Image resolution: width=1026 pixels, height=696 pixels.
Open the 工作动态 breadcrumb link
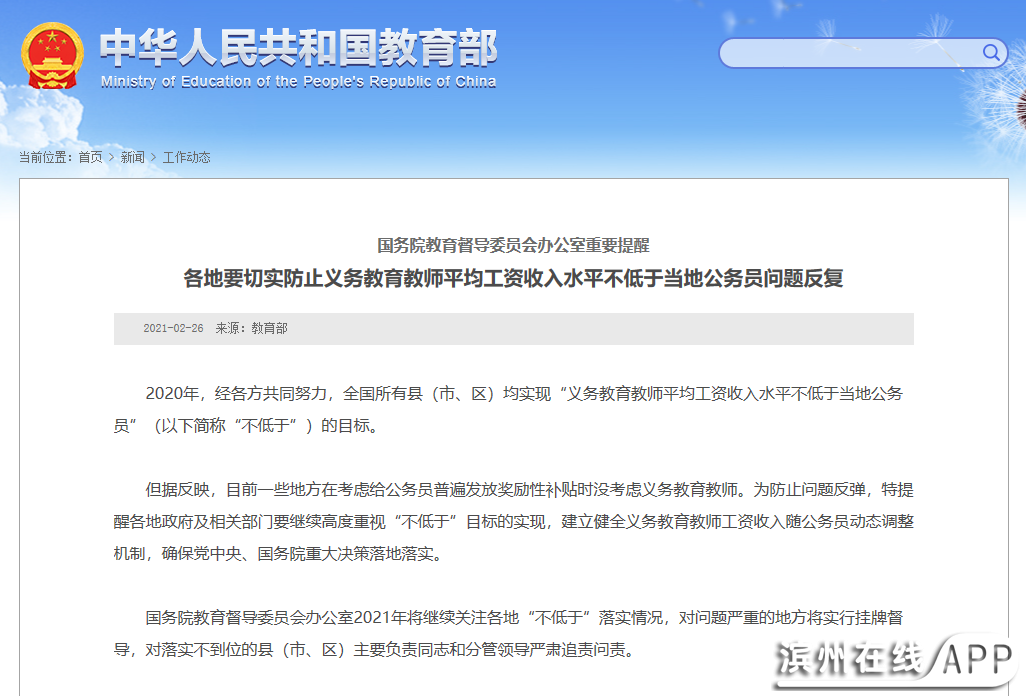[186, 157]
